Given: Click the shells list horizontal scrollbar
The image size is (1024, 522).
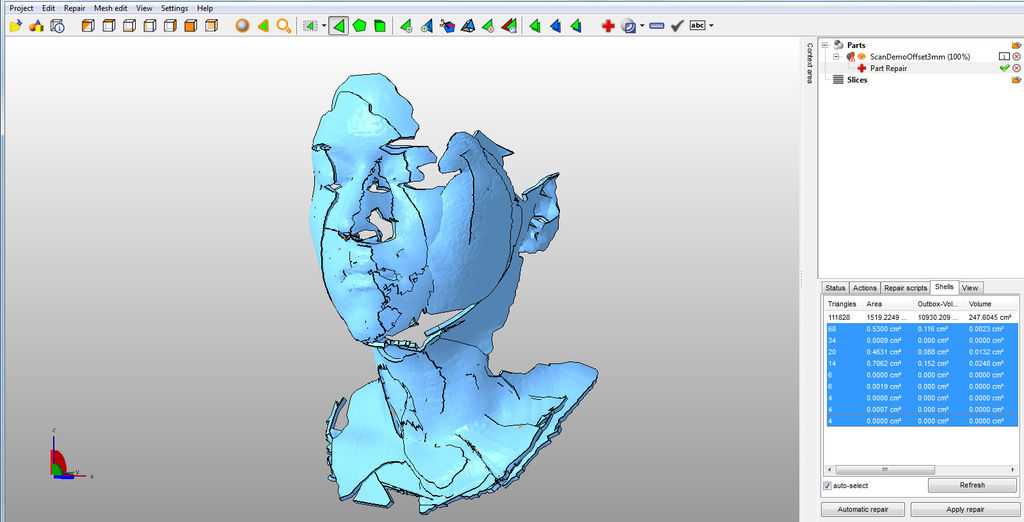Looking at the screenshot, I should (x=880, y=469).
